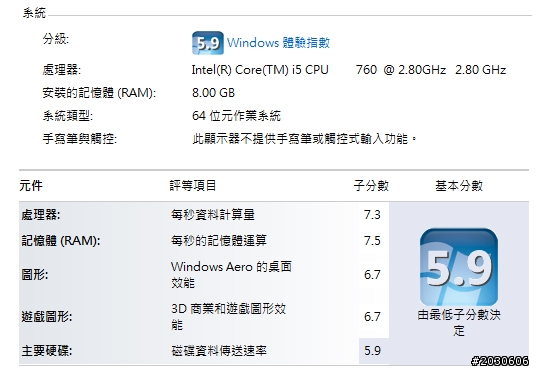Select the 遊戲圖形 component row
This screenshot has height=369, width=536.
click(204, 317)
